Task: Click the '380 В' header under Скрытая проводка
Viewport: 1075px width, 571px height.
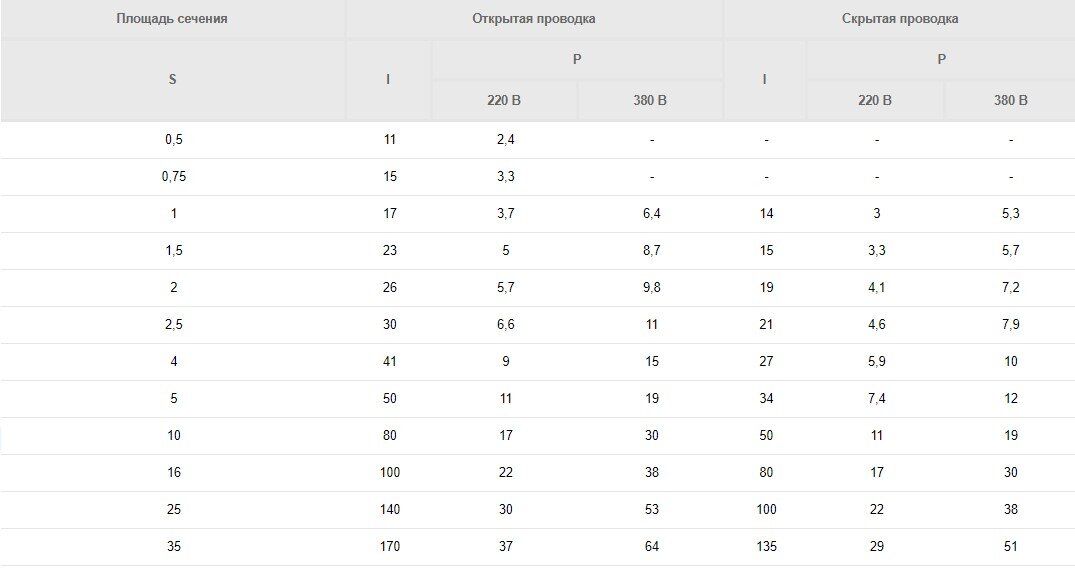Action: tap(1011, 101)
